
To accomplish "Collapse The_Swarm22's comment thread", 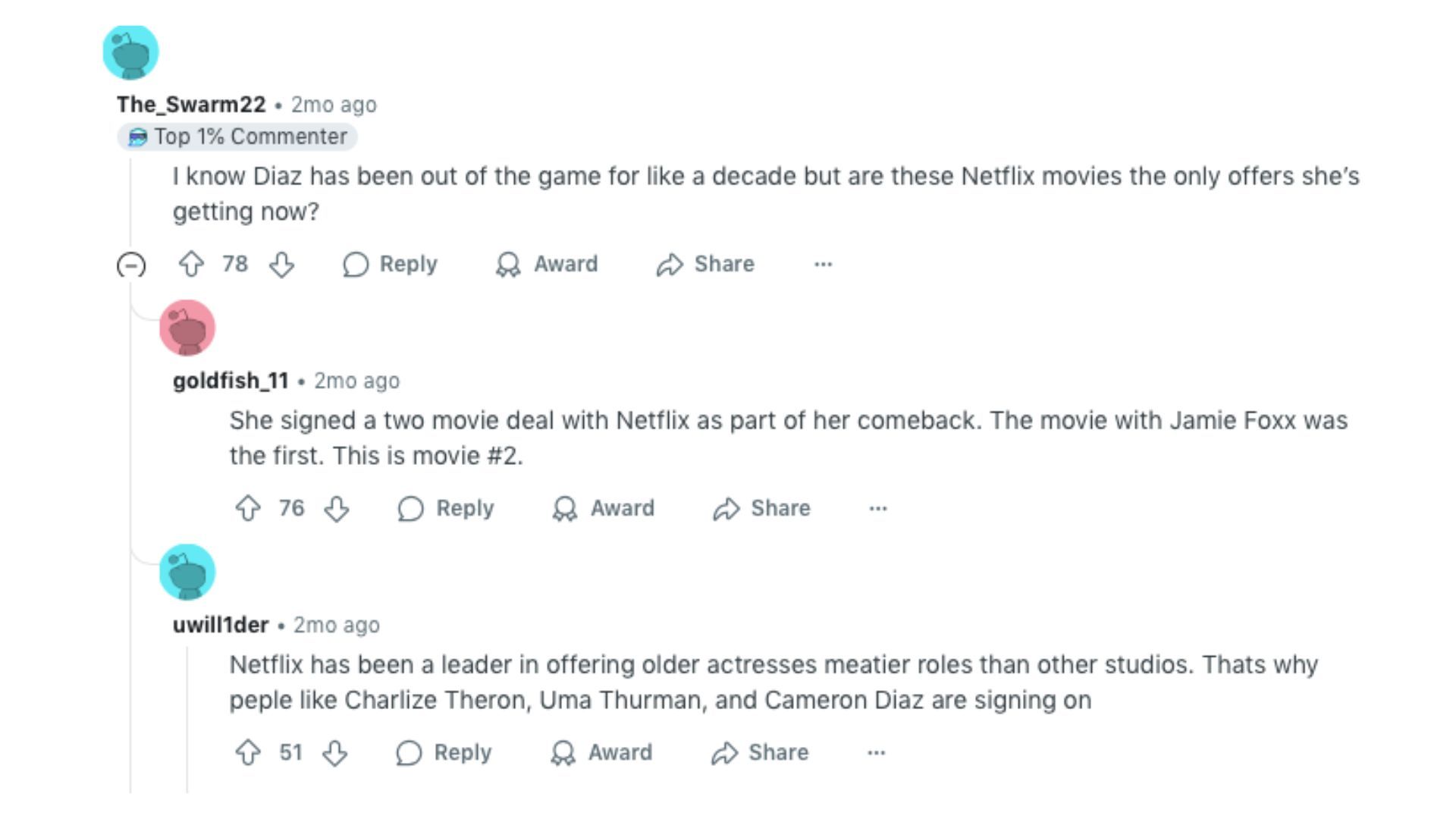I will point(131,265).
